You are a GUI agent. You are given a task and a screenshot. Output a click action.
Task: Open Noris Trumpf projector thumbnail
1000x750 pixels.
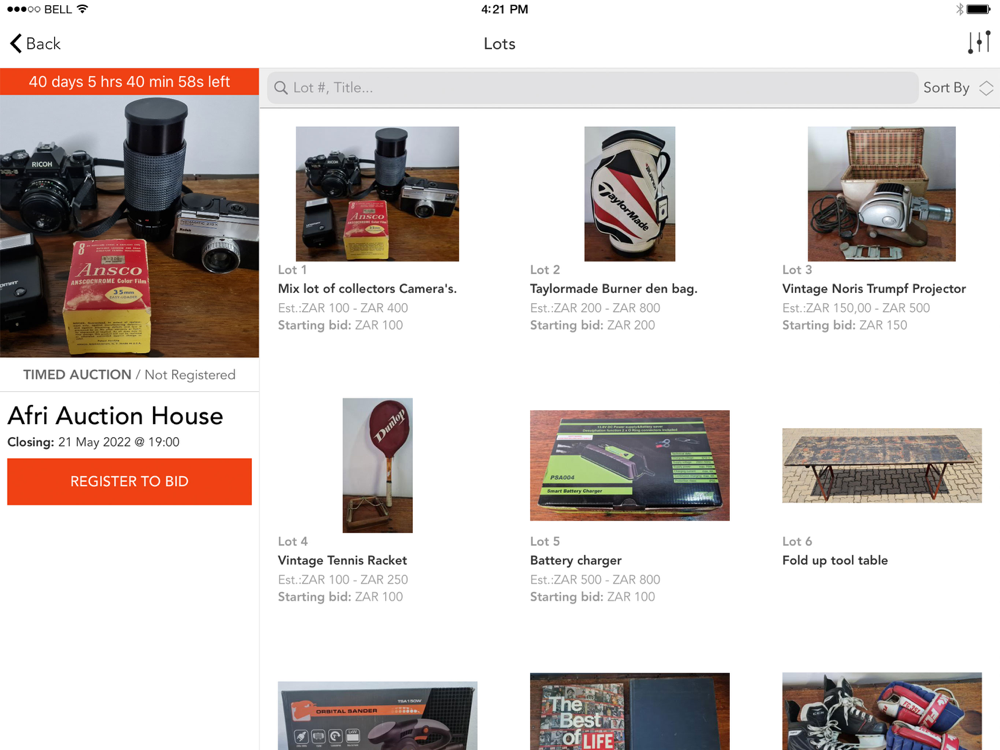pos(881,194)
